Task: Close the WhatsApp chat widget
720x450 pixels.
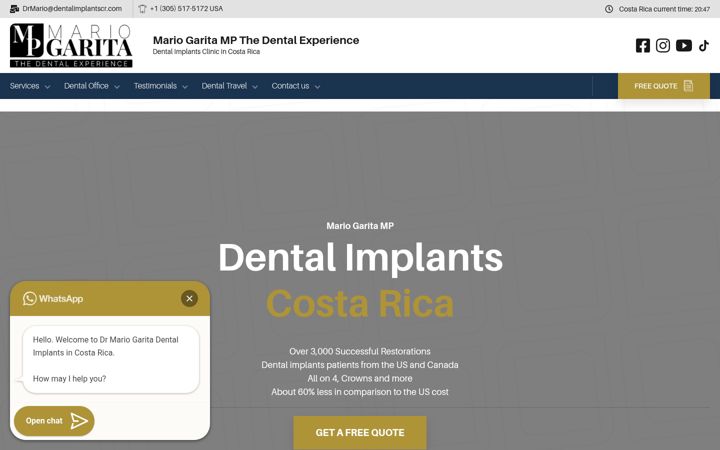Action: [189, 298]
